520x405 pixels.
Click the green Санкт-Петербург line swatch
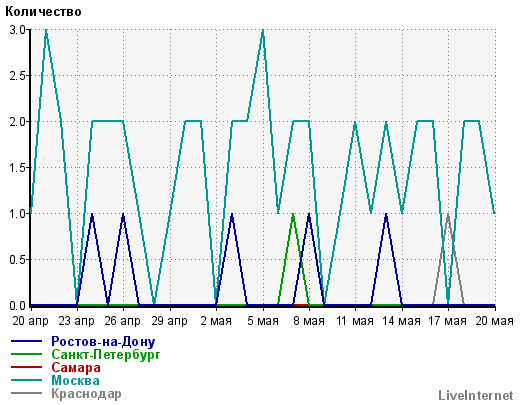coord(26,354)
